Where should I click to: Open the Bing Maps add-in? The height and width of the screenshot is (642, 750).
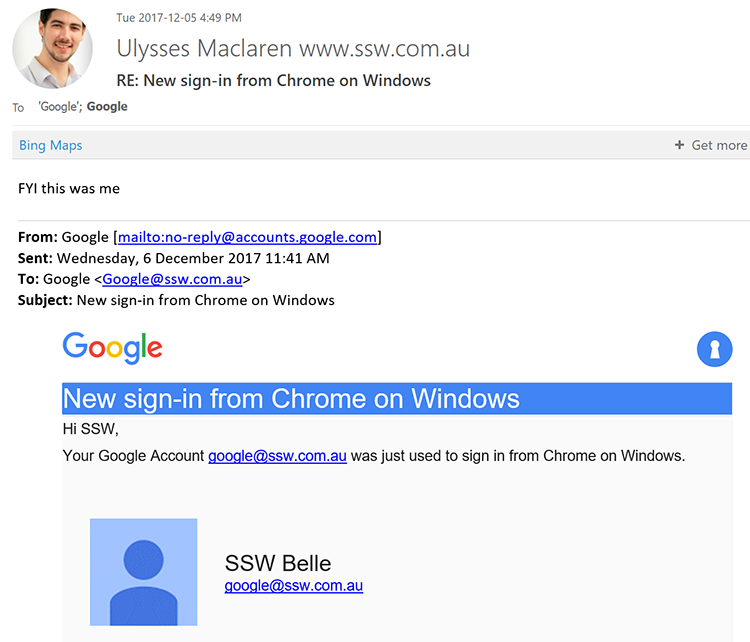click(50, 145)
